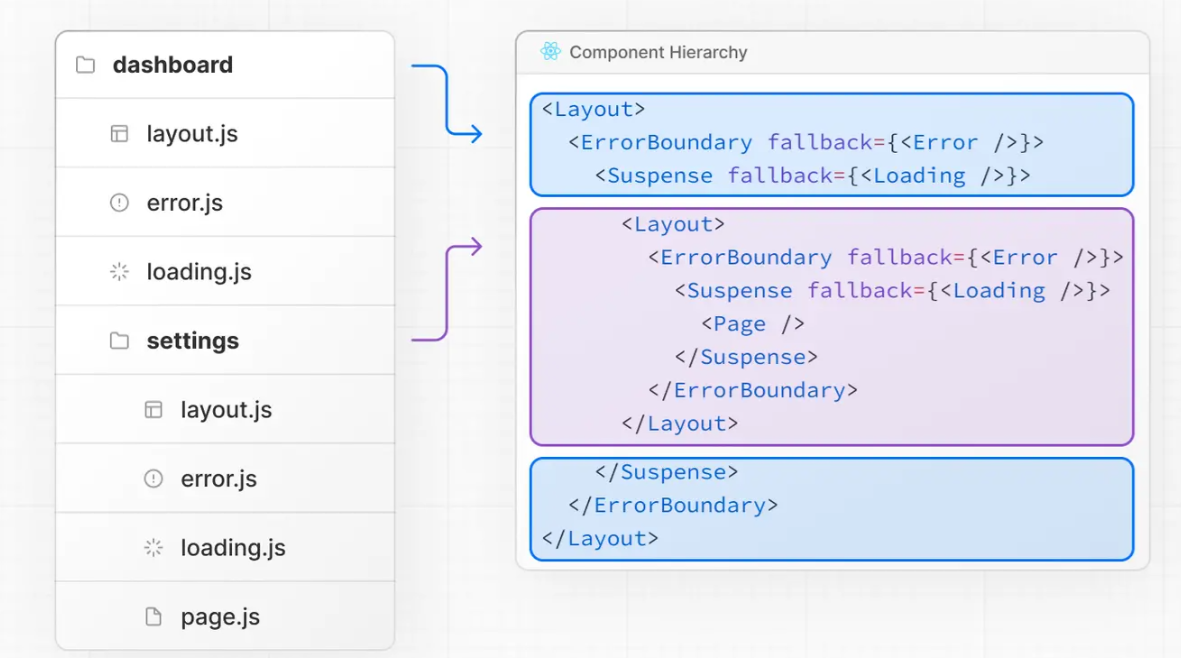Screen dimensions: 1181x658
Task: Click the React logo in Component Hierarchy header
Action: [x=550, y=52]
